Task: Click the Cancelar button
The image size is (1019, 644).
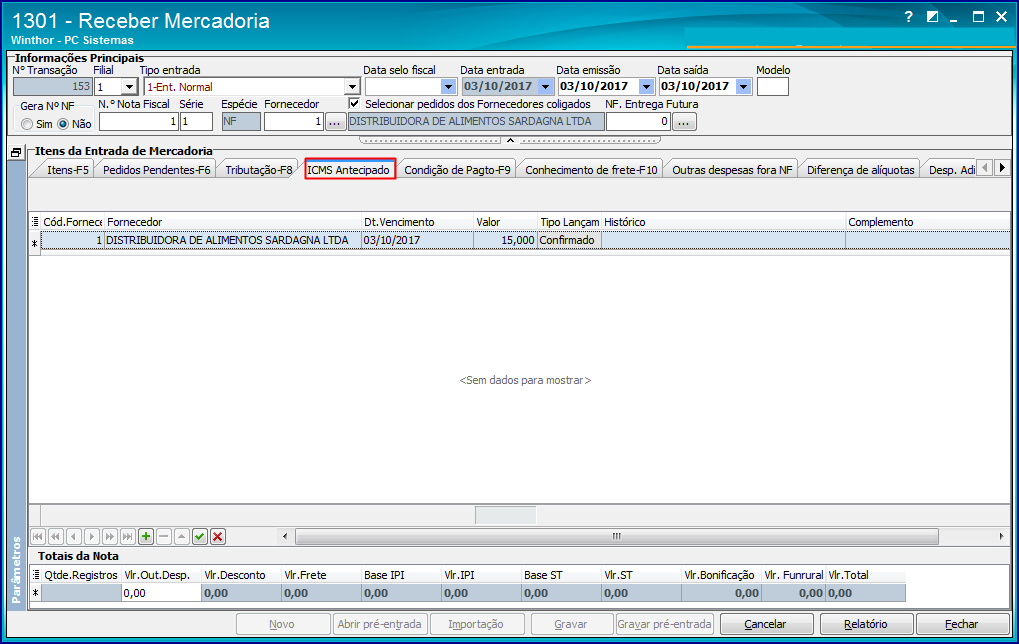Action: (x=765, y=624)
